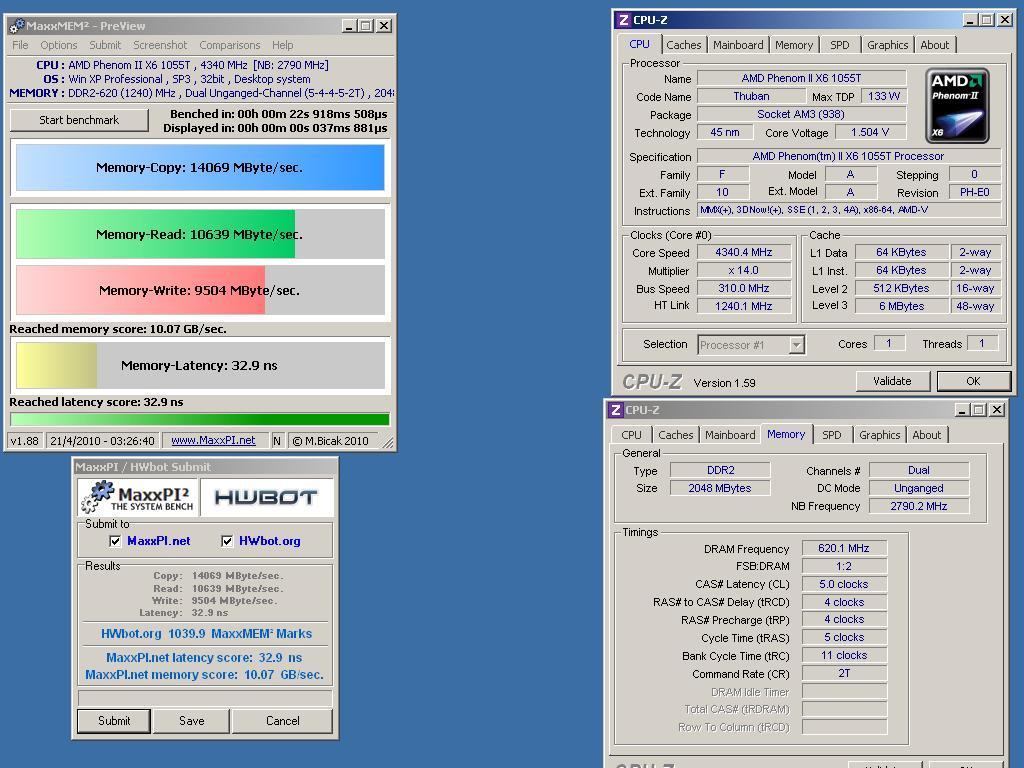This screenshot has width=1024, height=768.
Task: Click Submit button in HWbot Submit dialog
Action: (114, 721)
